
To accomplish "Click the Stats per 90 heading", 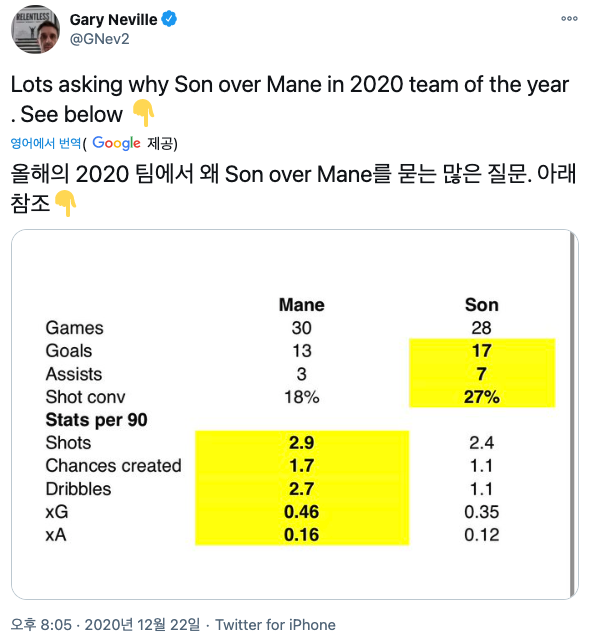I will coord(96,420).
